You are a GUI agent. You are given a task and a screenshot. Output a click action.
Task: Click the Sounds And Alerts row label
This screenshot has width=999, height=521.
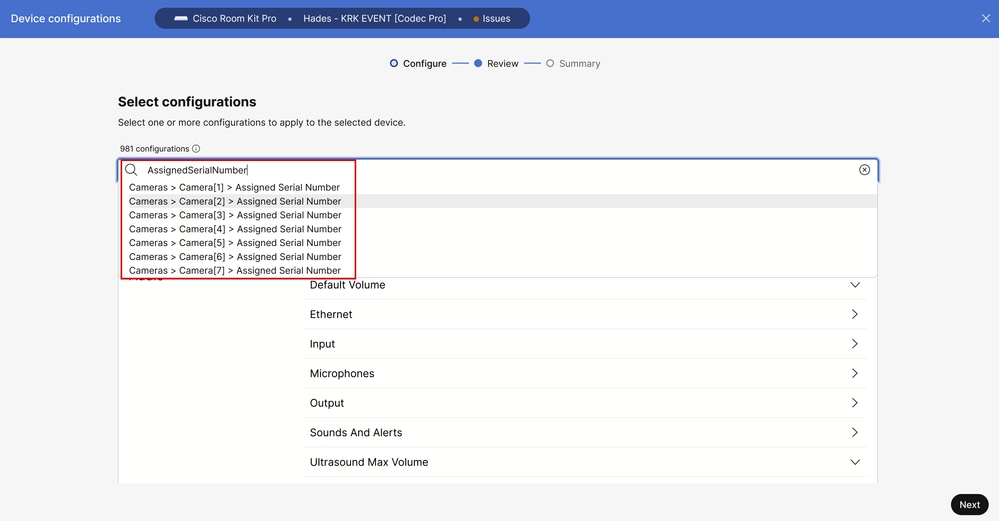coord(356,432)
